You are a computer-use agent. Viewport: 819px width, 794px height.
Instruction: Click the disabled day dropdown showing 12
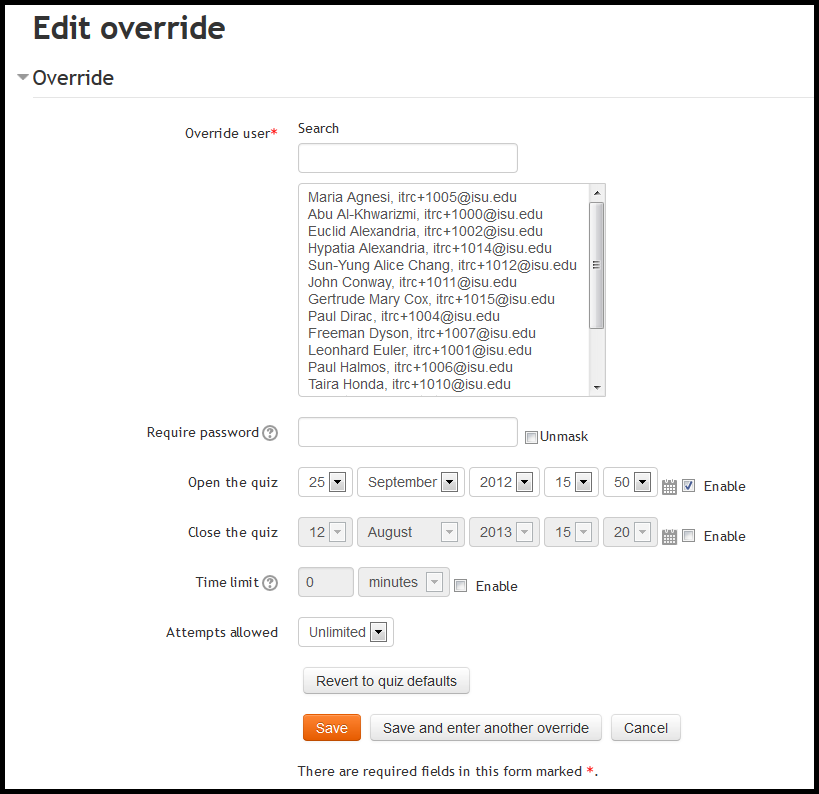coord(325,532)
